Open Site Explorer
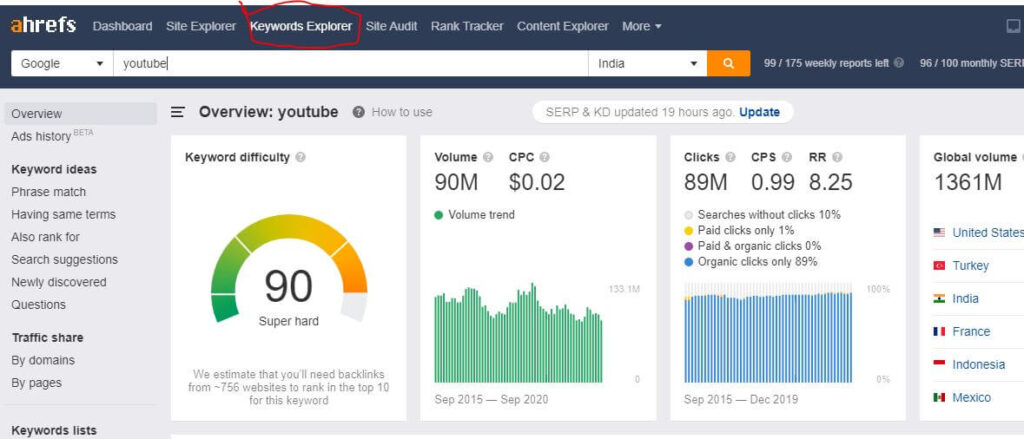Image resolution: width=1024 pixels, height=439 pixels. (x=200, y=26)
